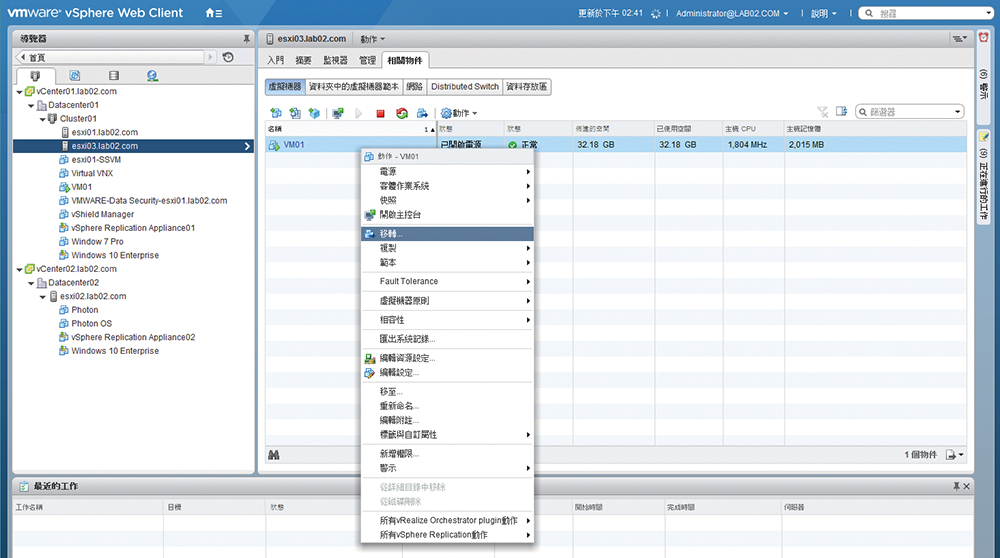Open the 說明 help dropdown
This screenshot has width=1000, height=558.
(x=823, y=13)
